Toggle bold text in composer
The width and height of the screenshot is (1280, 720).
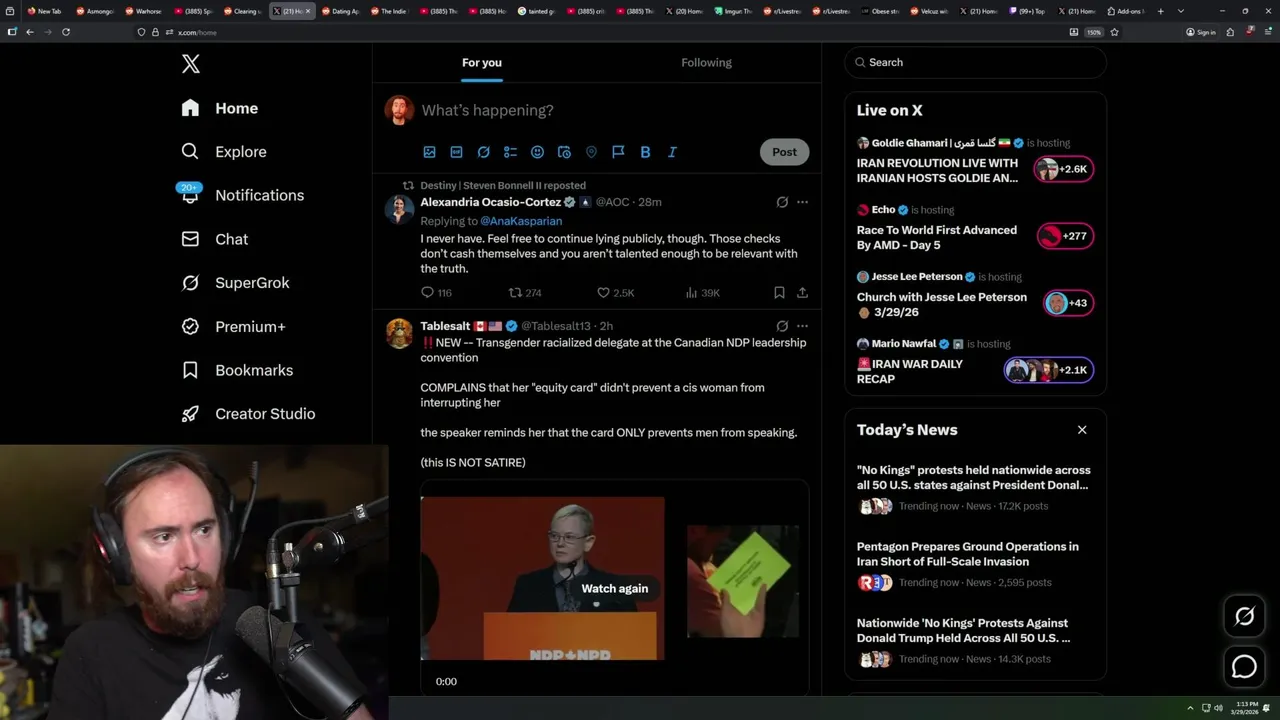645,152
